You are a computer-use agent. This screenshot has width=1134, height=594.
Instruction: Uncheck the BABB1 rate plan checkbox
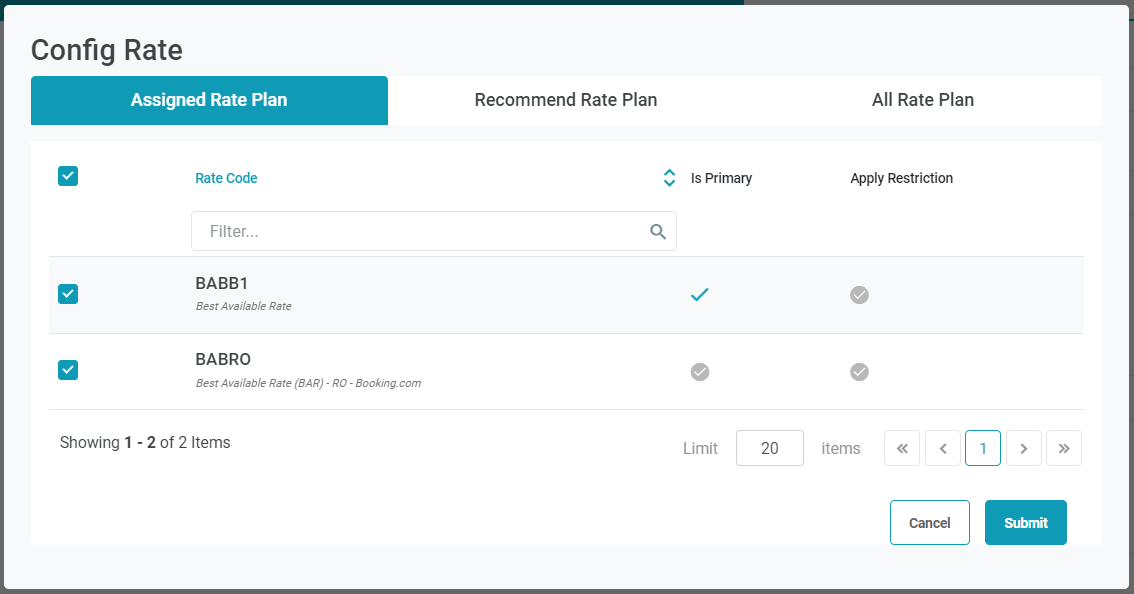[x=68, y=294]
